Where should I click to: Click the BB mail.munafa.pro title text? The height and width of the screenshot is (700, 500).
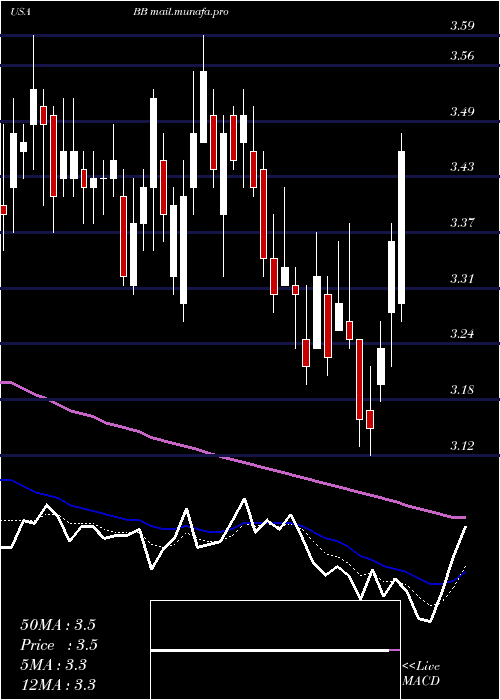180,12
